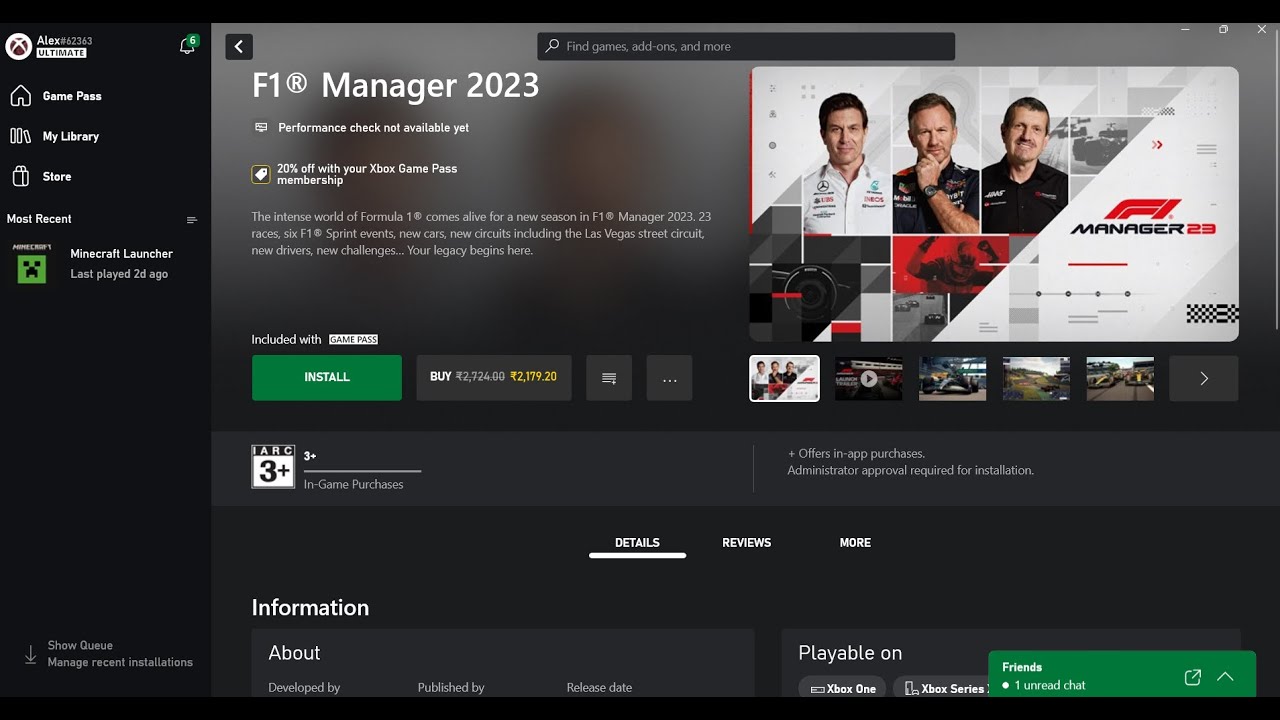Play the launch trailer video thumbnail

click(869, 378)
